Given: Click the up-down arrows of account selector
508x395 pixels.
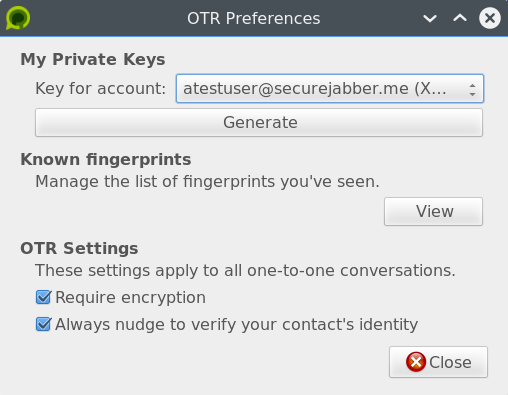Looking at the screenshot, I should 472,89.
